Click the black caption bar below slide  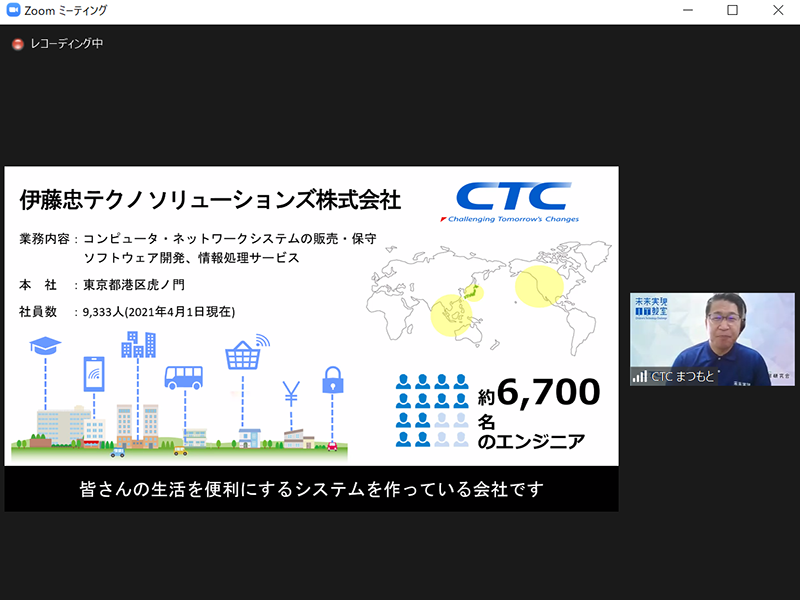click(x=311, y=490)
